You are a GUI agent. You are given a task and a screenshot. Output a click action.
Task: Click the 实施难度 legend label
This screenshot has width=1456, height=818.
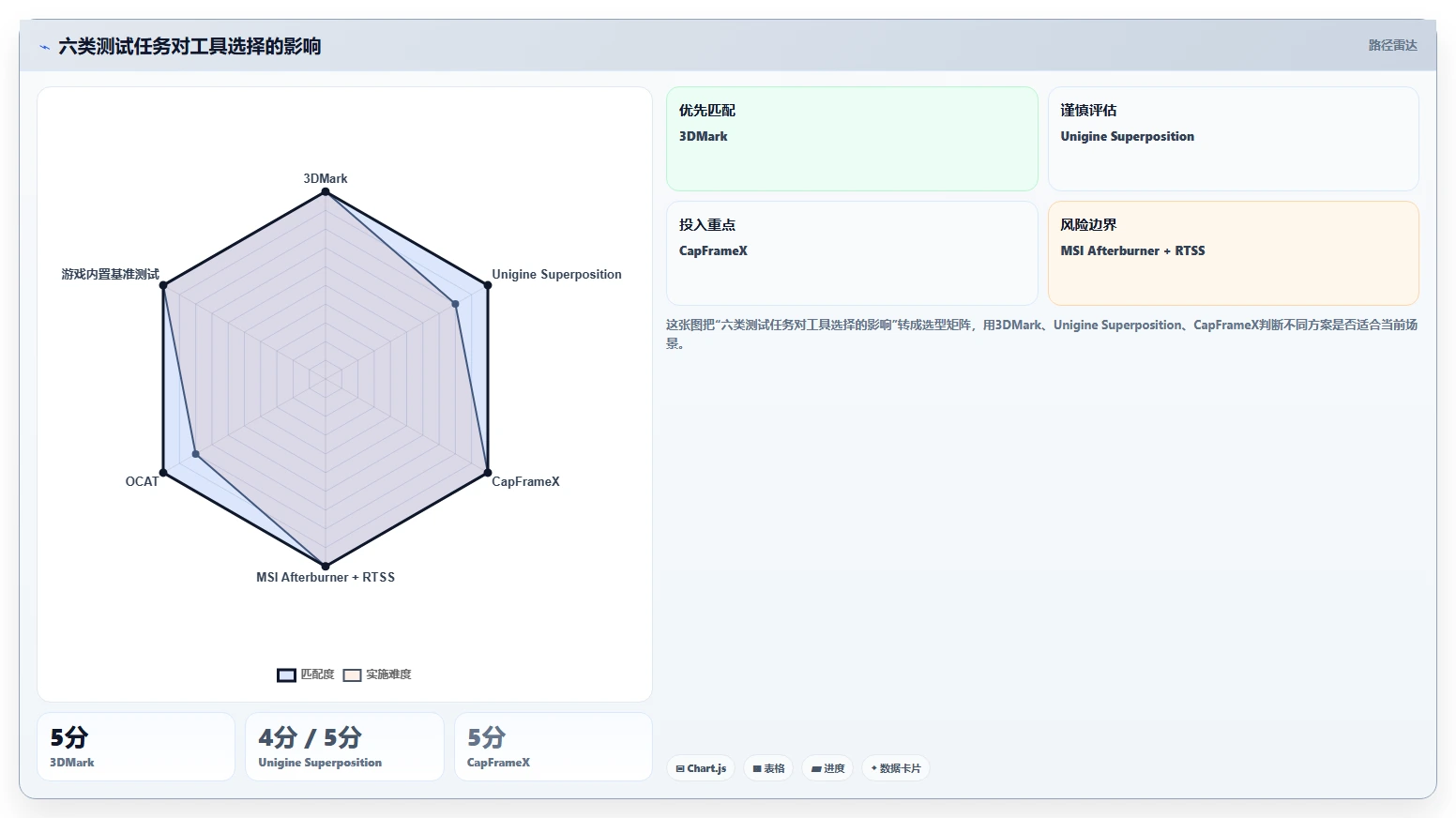[388, 674]
